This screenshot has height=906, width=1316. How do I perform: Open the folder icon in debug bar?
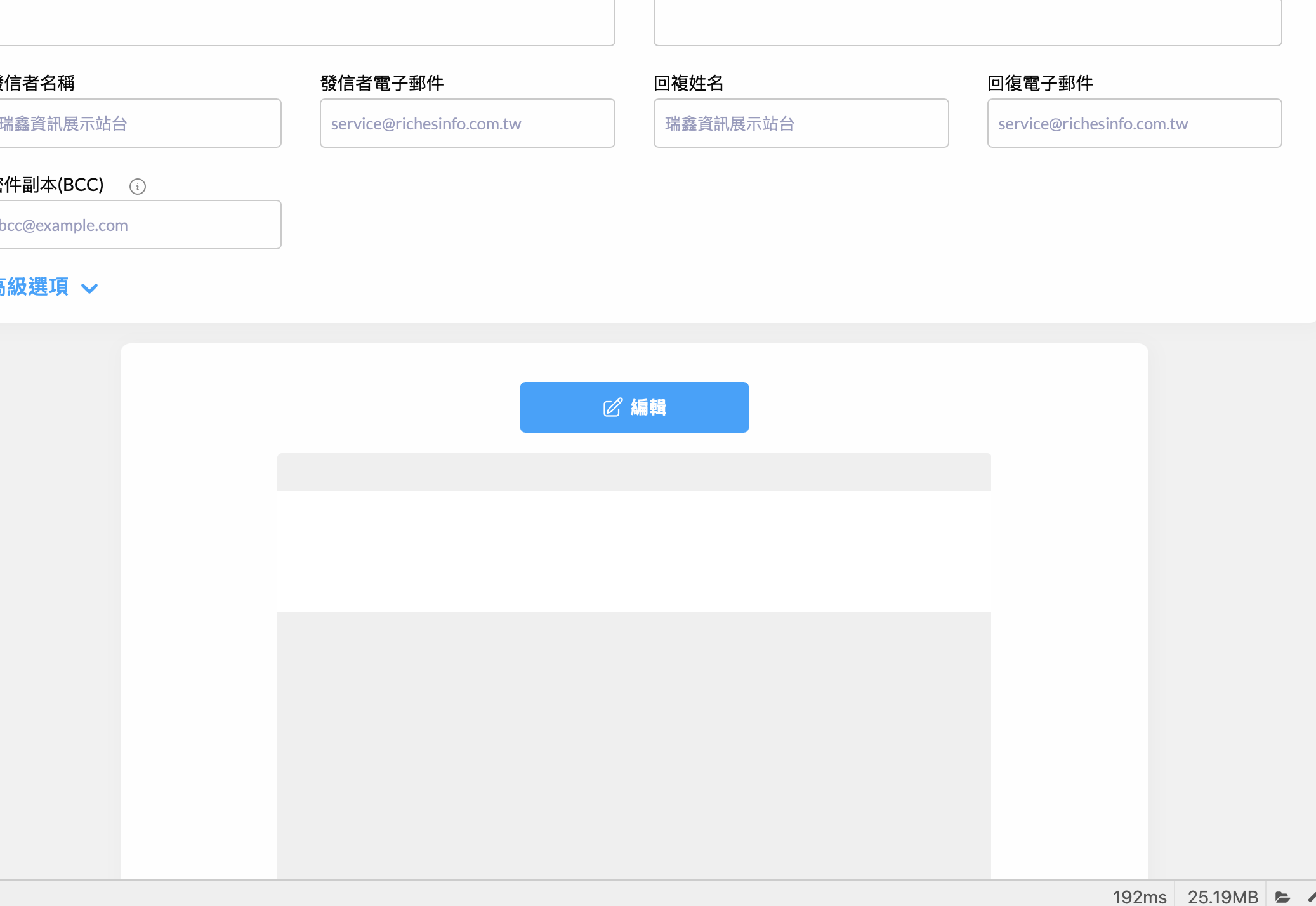(1282, 896)
